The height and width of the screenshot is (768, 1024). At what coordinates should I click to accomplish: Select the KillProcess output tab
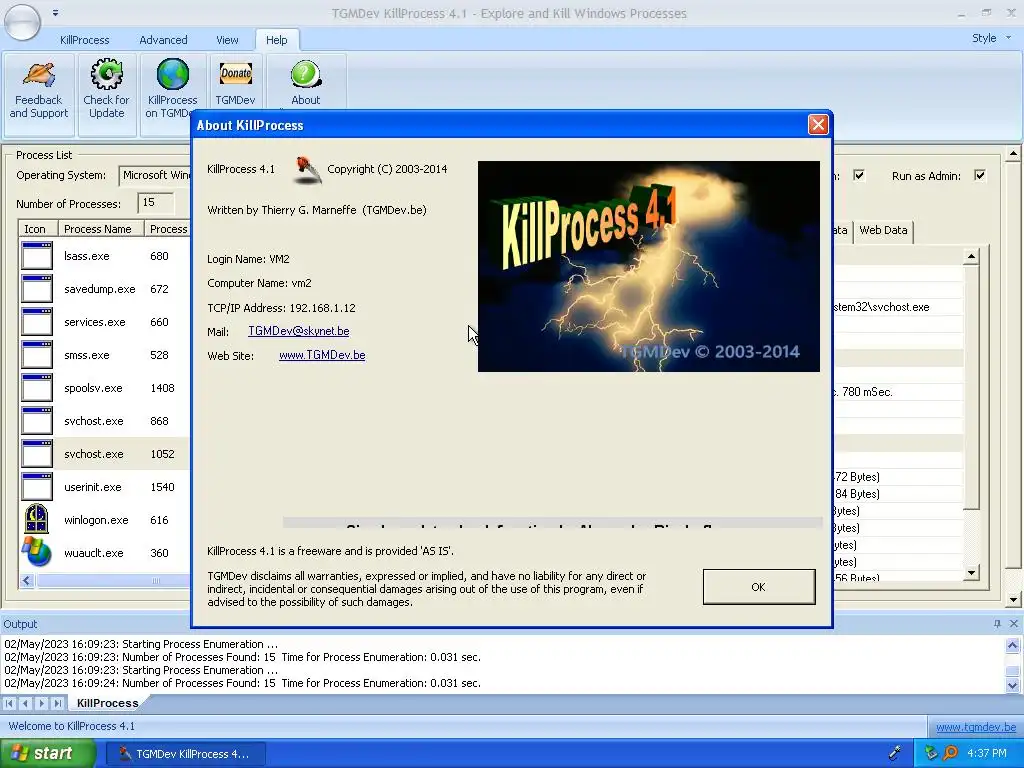click(107, 703)
